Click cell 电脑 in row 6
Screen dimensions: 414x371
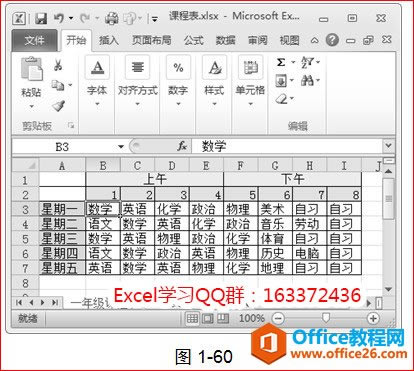[310, 254]
